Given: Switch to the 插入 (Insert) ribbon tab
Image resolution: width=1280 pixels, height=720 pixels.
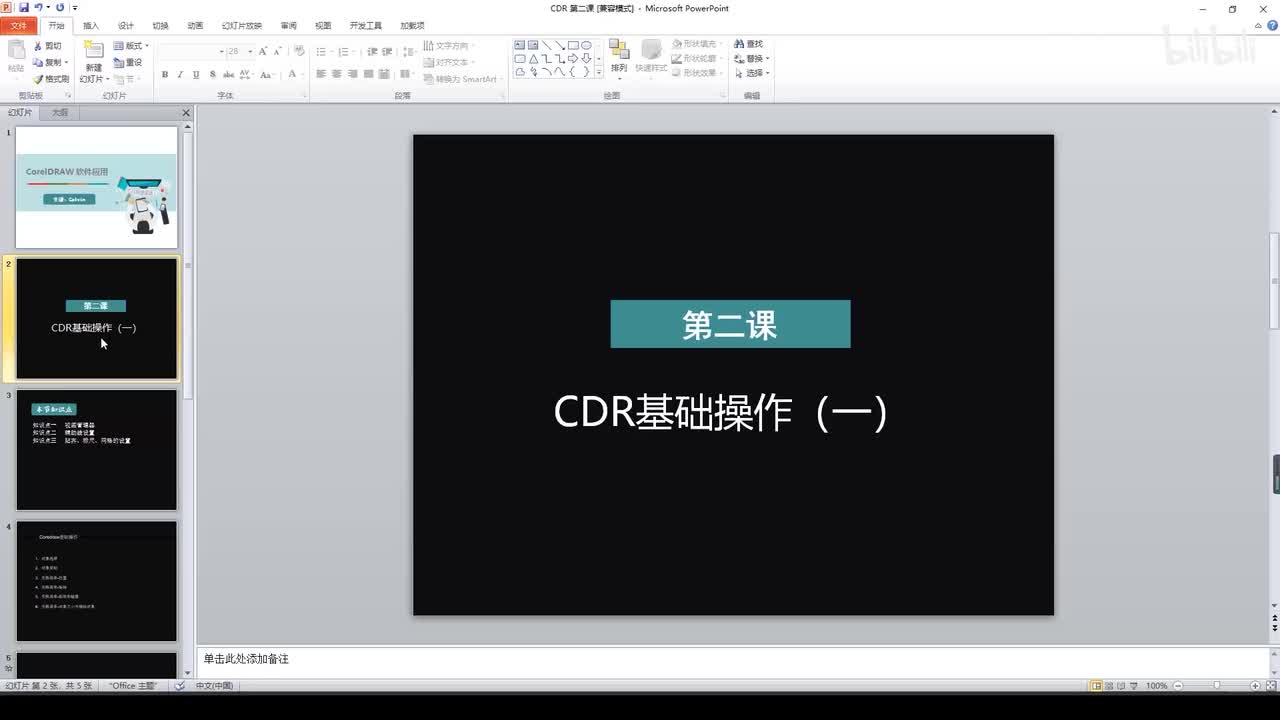Looking at the screenshot, I should 91,26.
